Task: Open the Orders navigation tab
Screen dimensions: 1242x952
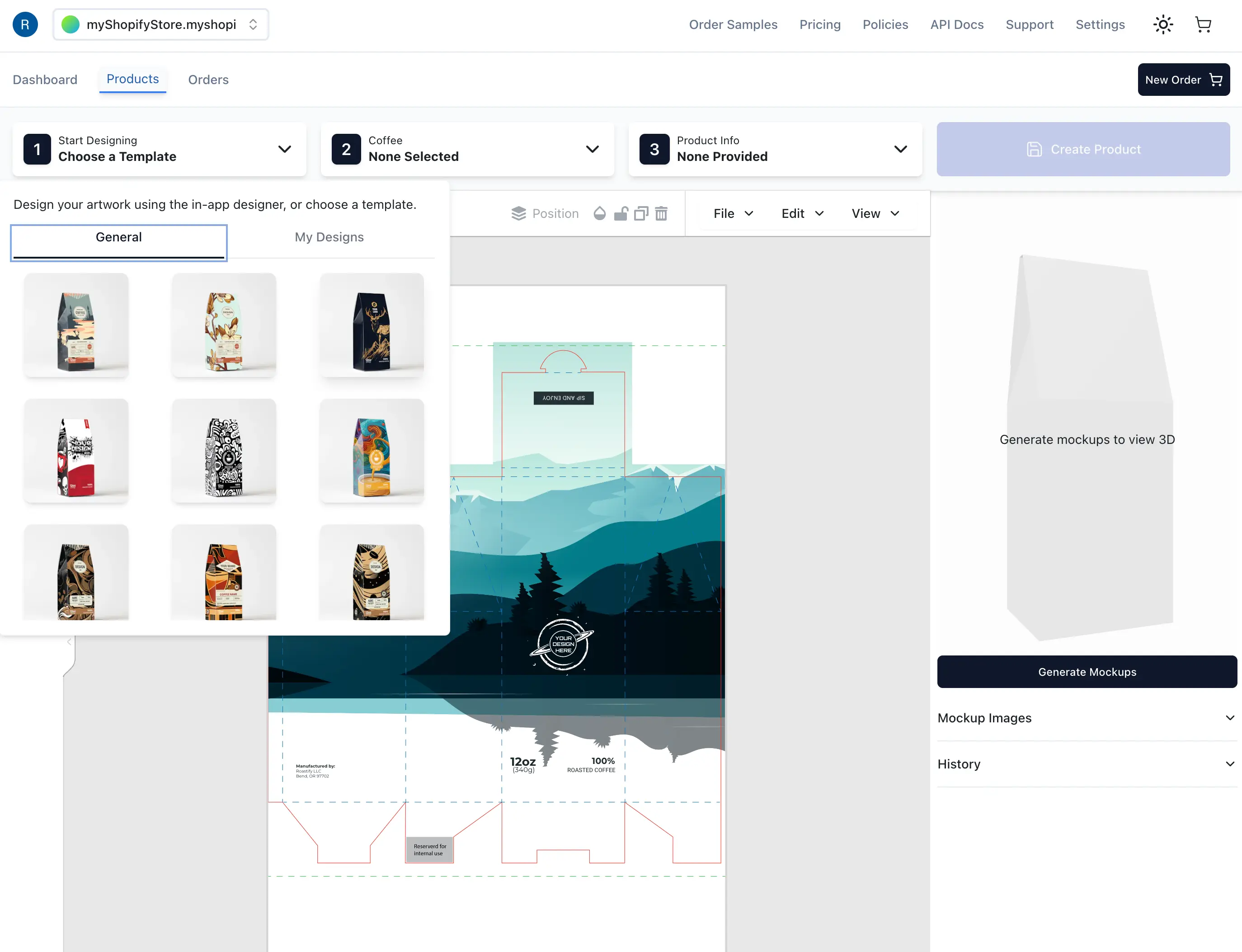Action: point(208,80)
